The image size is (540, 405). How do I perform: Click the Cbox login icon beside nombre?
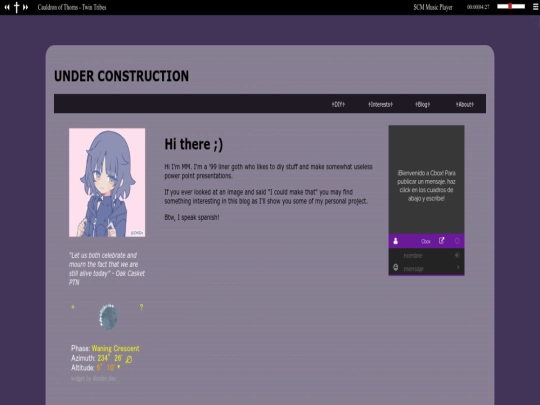457,255
